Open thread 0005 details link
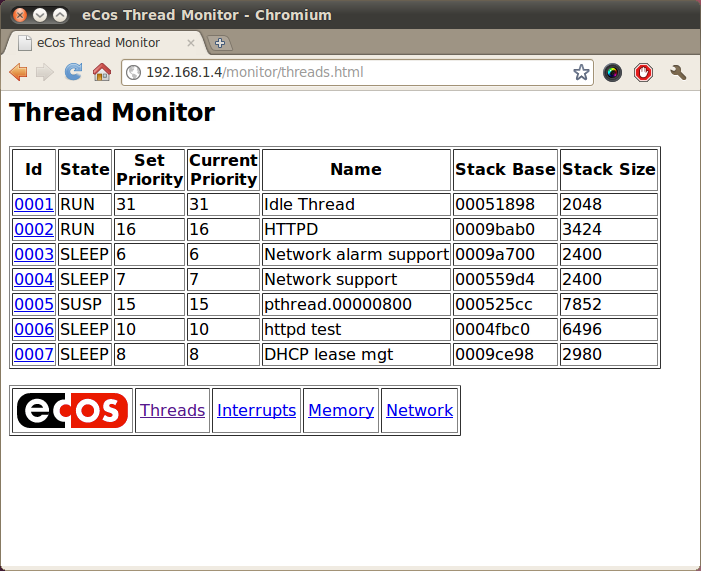This screenshot has height=571, width=701. (x=34, y=305)
